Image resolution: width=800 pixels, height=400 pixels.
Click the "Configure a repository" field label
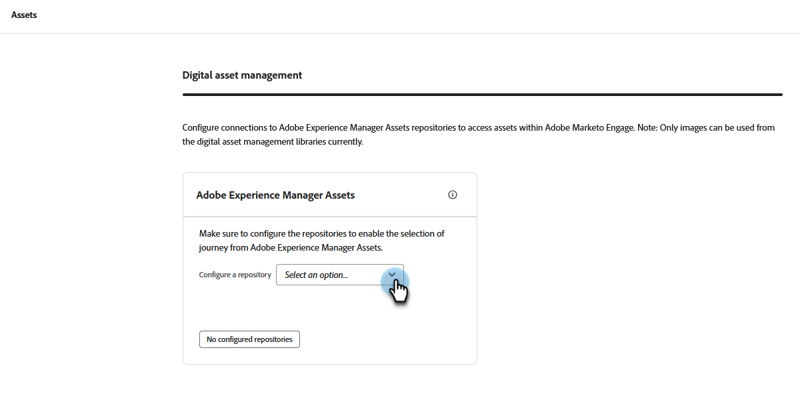[235, 275]
